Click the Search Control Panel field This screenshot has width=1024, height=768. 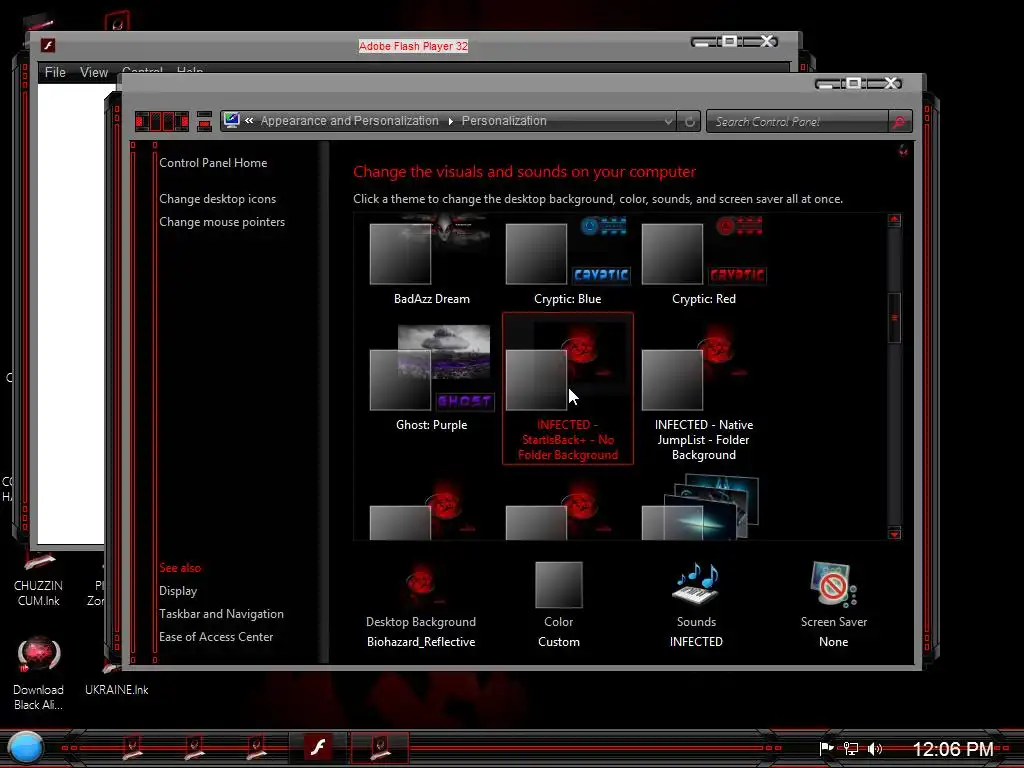tap(797, 121)
